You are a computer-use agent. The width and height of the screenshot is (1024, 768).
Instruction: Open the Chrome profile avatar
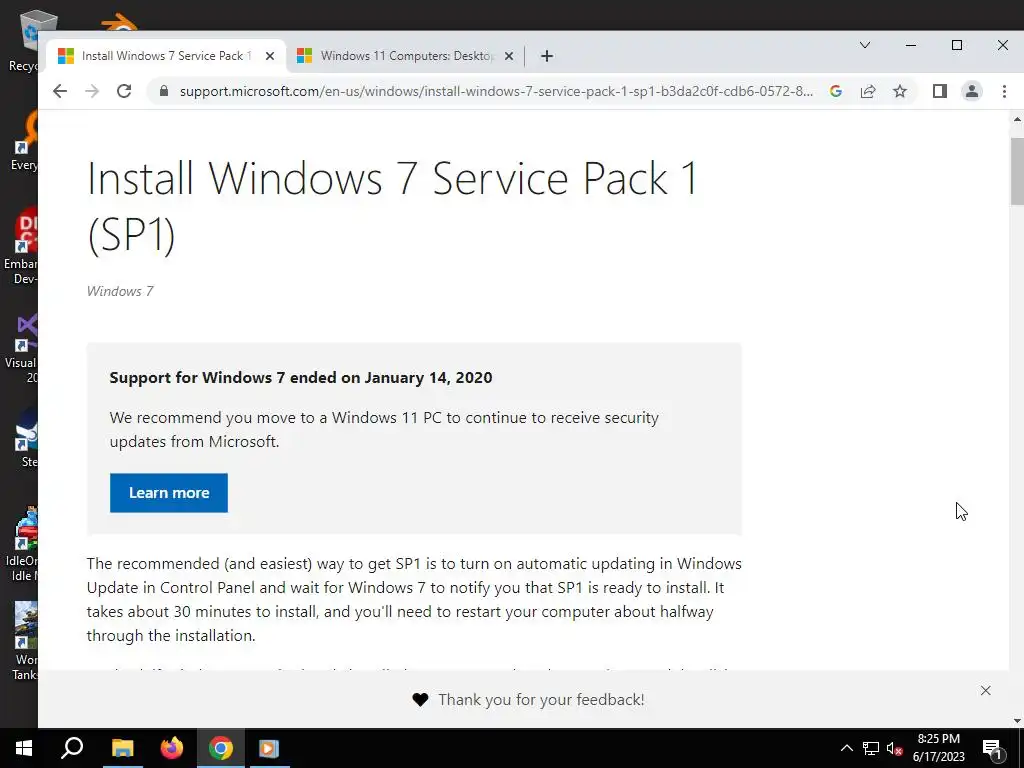click(x=971, y=91)
